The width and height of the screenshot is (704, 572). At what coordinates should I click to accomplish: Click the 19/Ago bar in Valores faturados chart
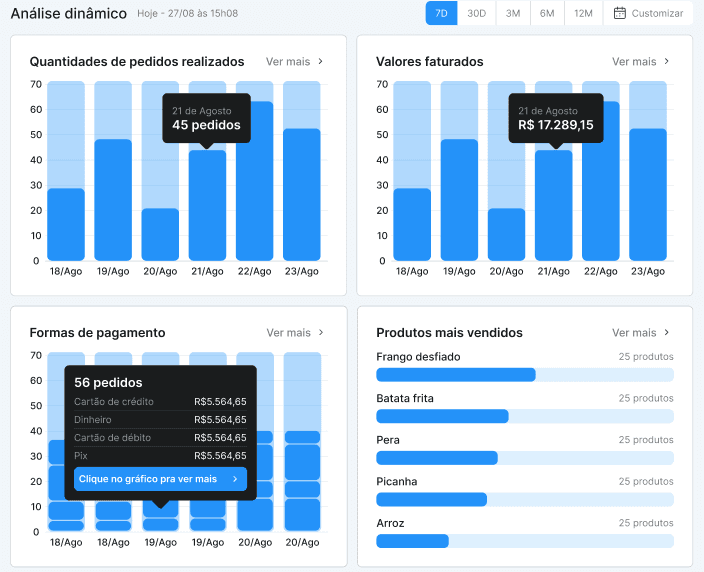[459, 199]
